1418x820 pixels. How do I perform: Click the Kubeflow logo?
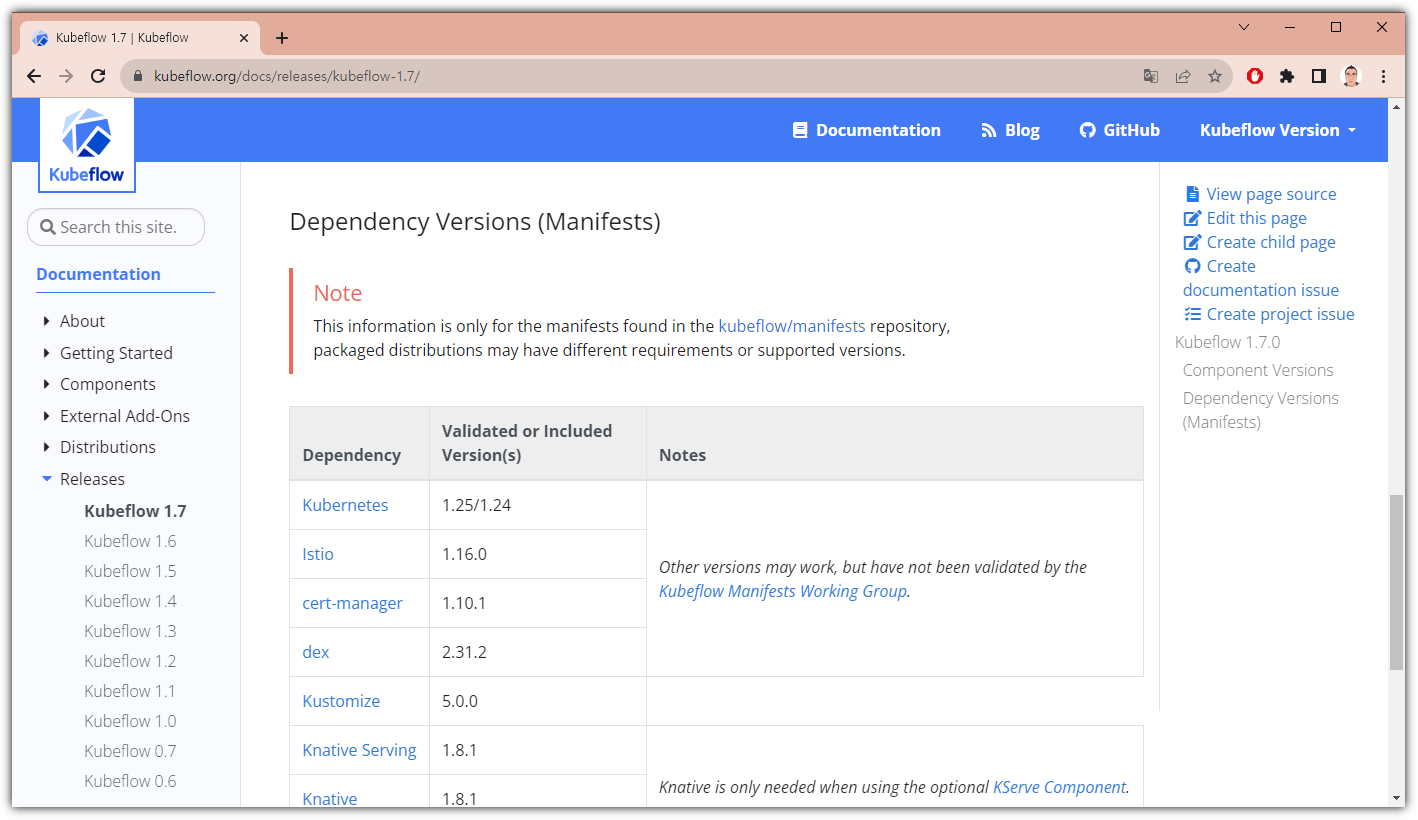(x=87, y=145)
